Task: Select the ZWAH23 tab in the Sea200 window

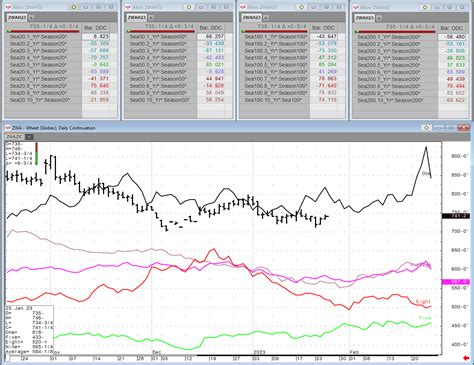Action: [365, 18]
